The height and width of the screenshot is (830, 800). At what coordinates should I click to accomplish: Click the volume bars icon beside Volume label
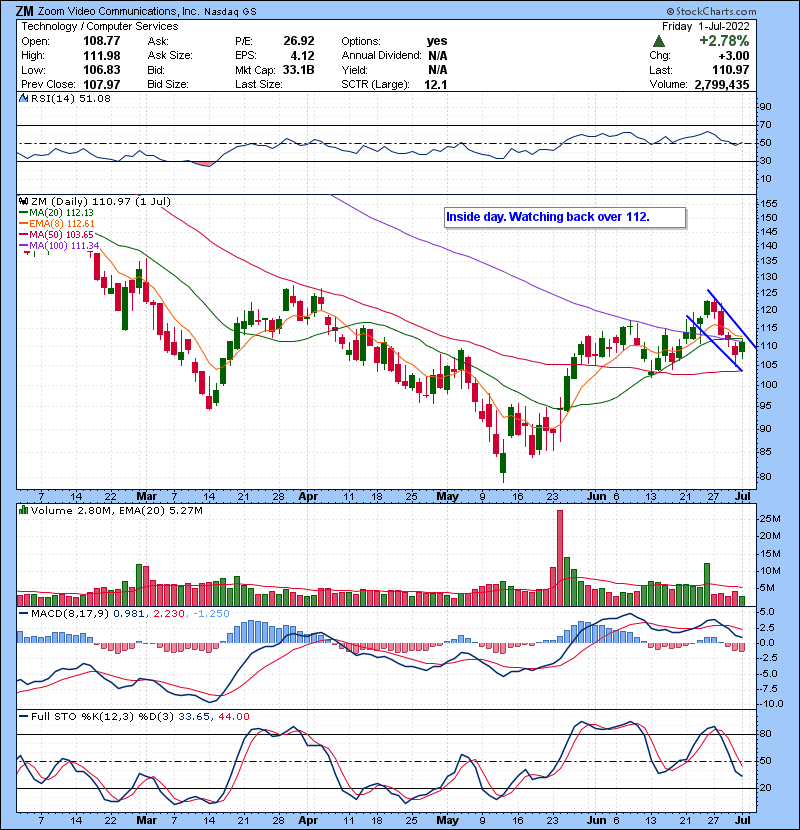[23, 511]
